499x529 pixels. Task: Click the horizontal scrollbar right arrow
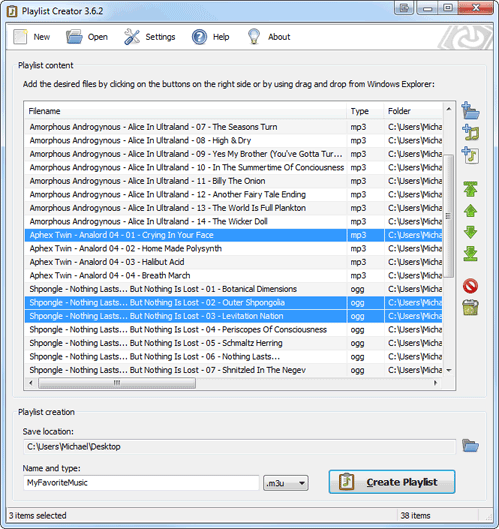[x=436, y=383]
